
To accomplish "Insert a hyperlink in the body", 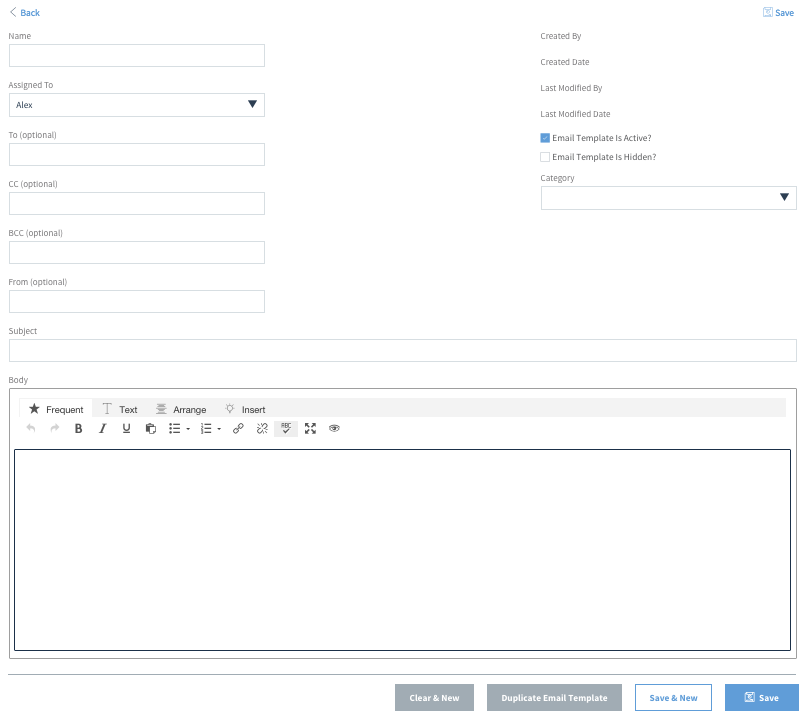I will [237, 428].
